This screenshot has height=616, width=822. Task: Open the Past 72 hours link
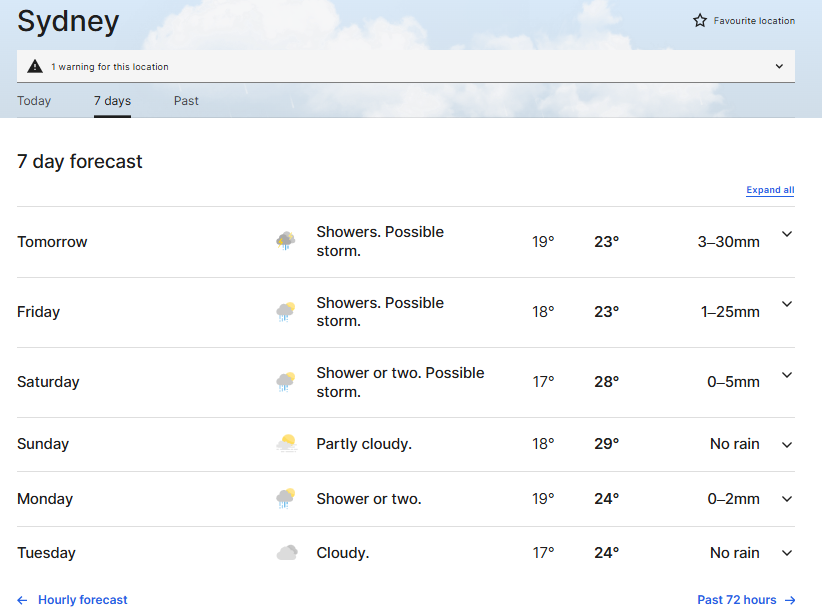click(x=746, y=600)
